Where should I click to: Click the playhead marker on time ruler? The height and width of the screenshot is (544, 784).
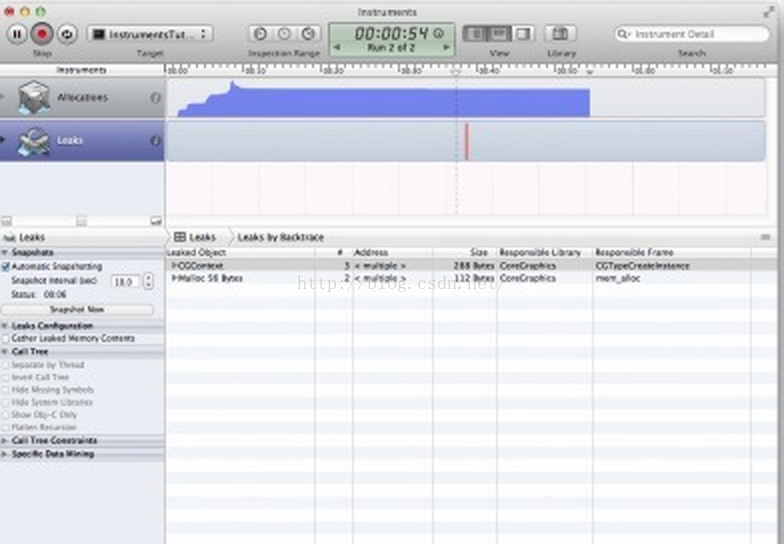(x=455, y=72)
